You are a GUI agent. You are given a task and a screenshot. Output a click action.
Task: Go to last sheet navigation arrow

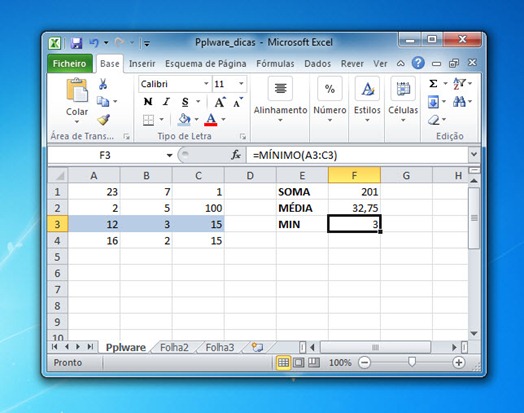[x=90, y=347]
